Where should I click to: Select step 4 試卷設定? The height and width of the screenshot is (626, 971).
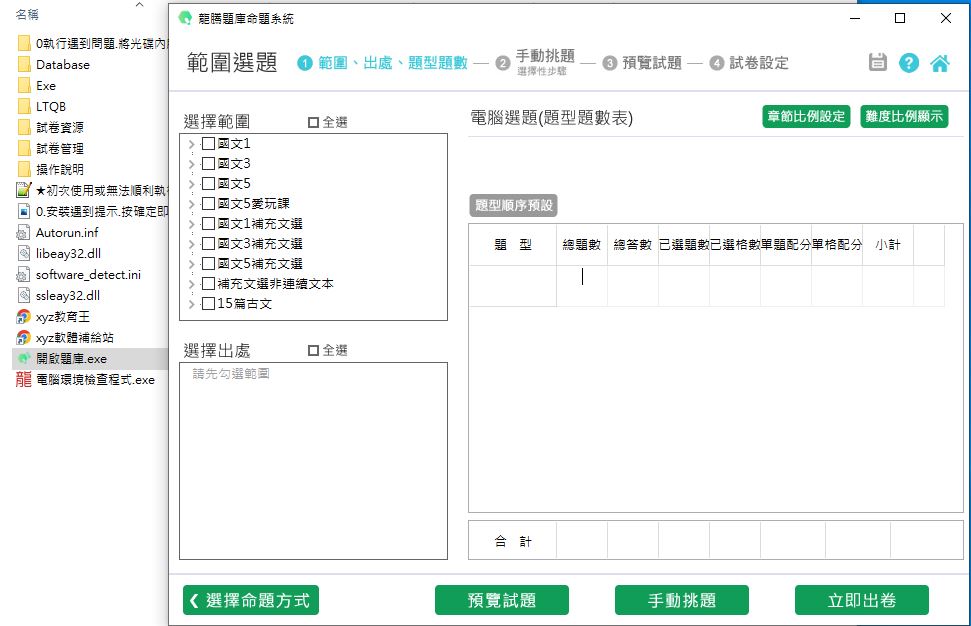click(716, 63)
